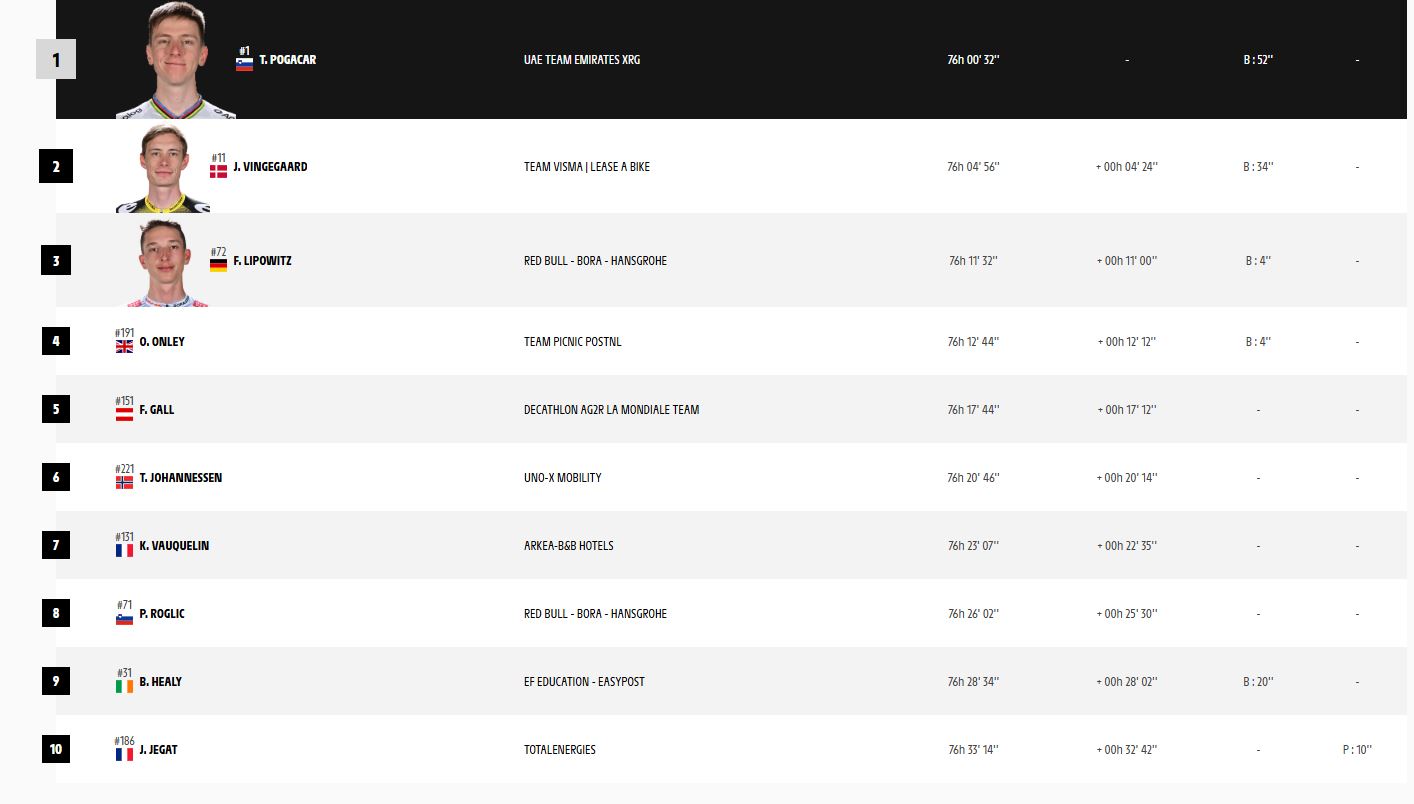The image size is (1414, 804).
Task: Click the Danish flag beside J. Vingegaard
Action: tap(218, 171)
